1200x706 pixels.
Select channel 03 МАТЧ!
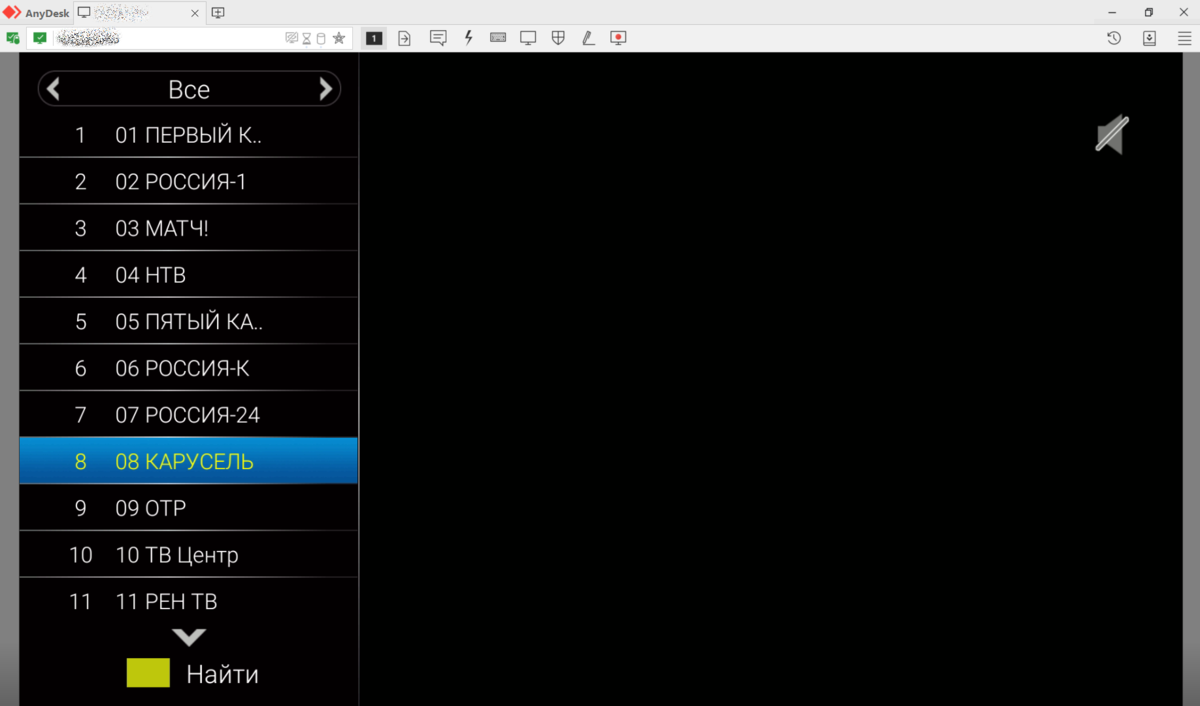pyautogui.click(x=188, y=228)
